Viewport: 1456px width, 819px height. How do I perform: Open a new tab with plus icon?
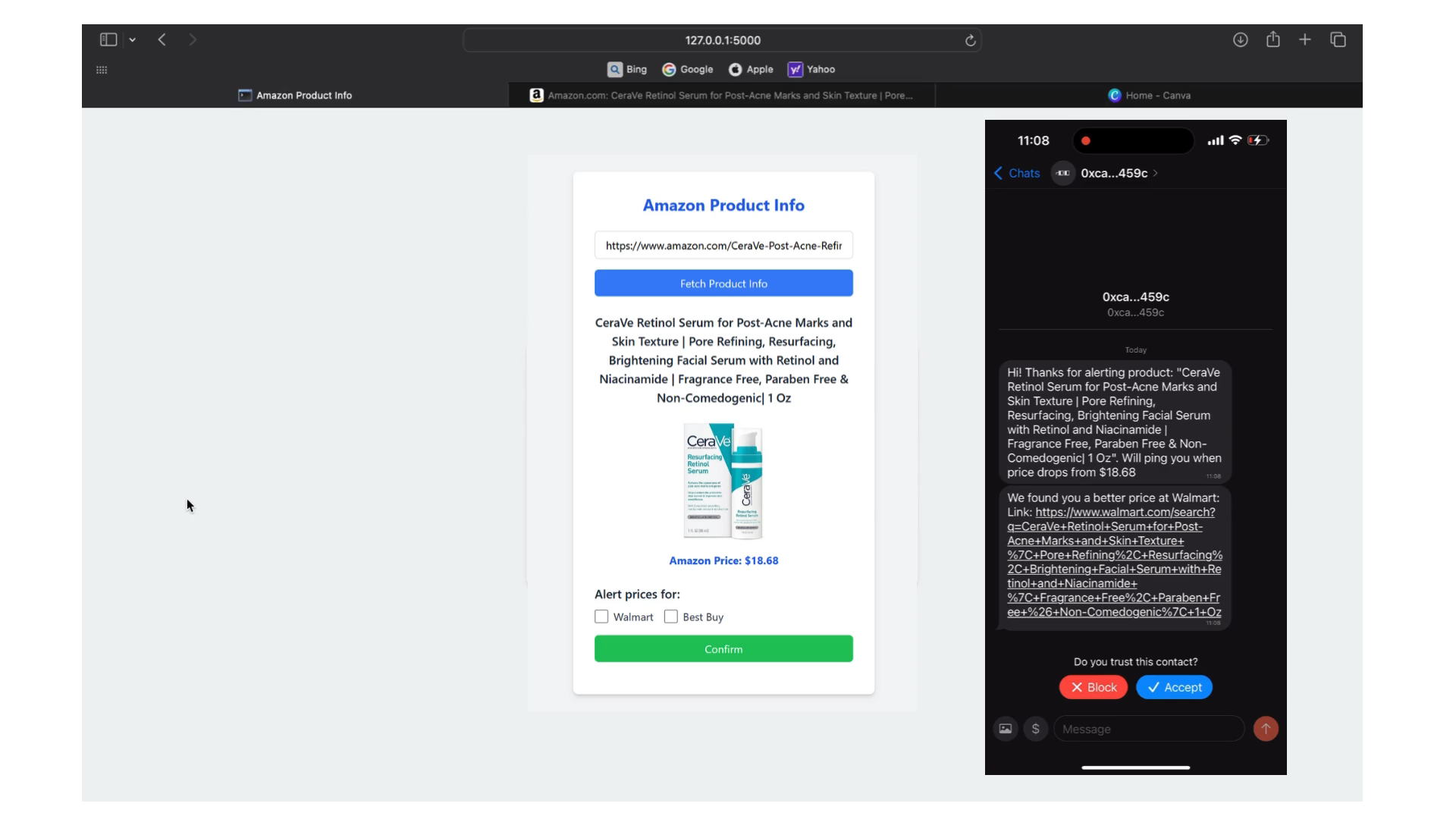tap(1304, 39)
